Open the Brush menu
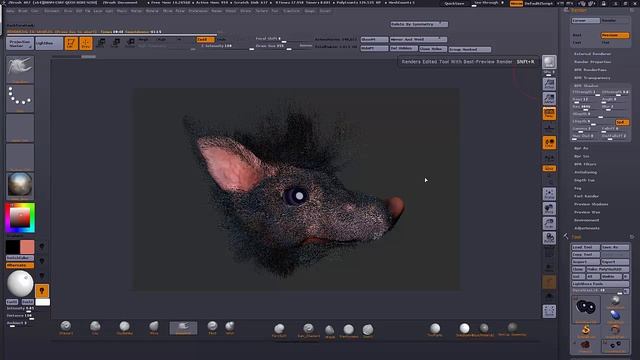 point(23,11)
